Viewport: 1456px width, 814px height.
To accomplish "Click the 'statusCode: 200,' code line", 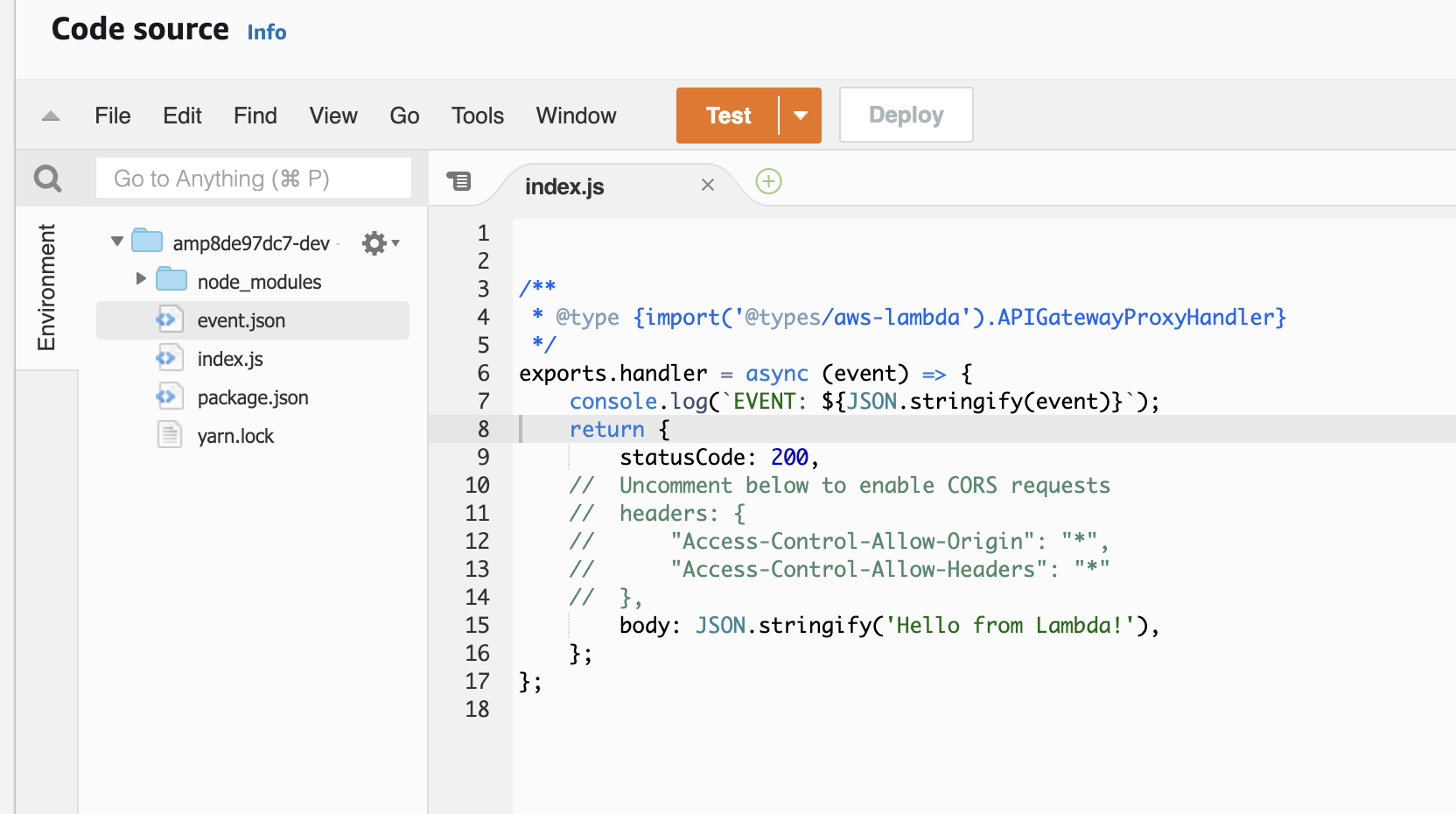I will point(719,457).
